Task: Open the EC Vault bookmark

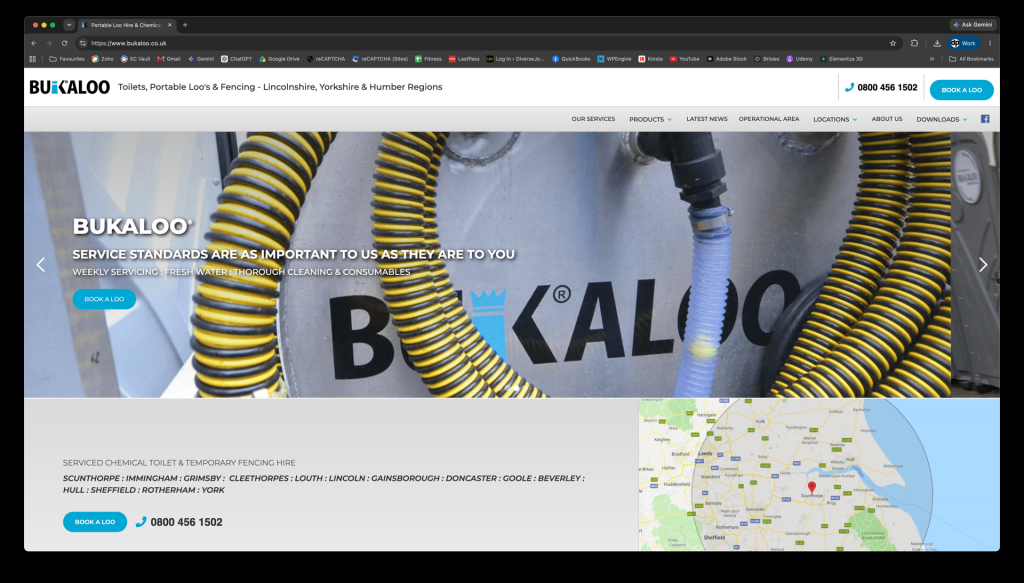Action: (x=135, y=59)
